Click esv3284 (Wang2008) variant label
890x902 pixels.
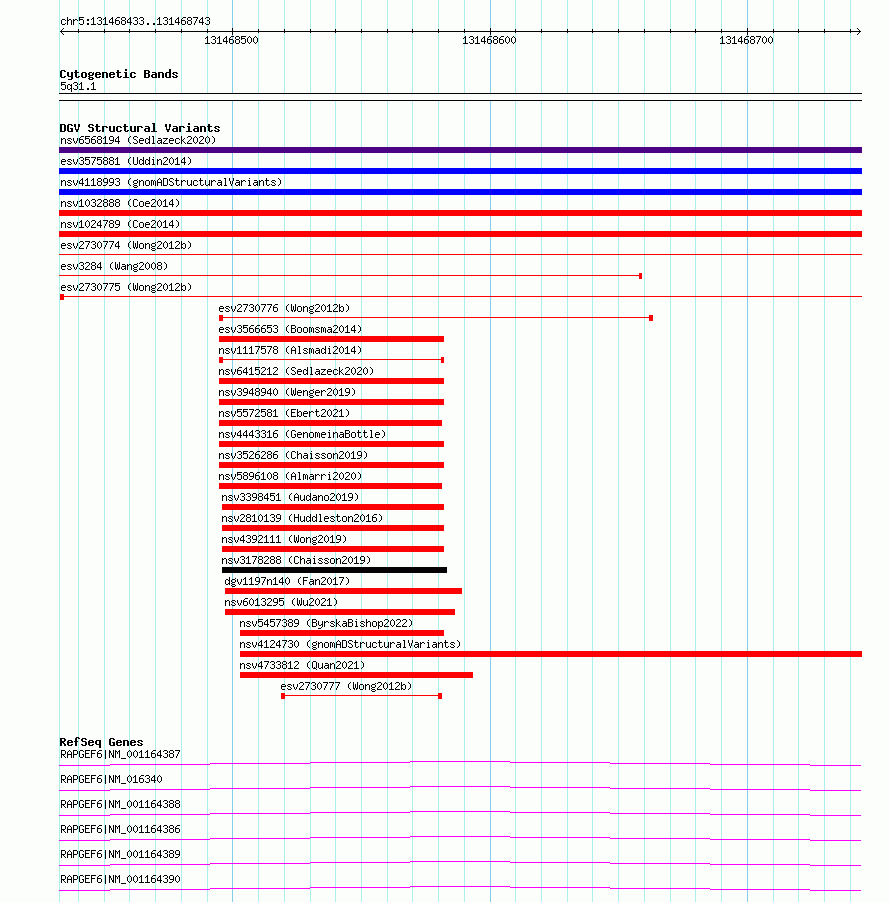(114, 266)
